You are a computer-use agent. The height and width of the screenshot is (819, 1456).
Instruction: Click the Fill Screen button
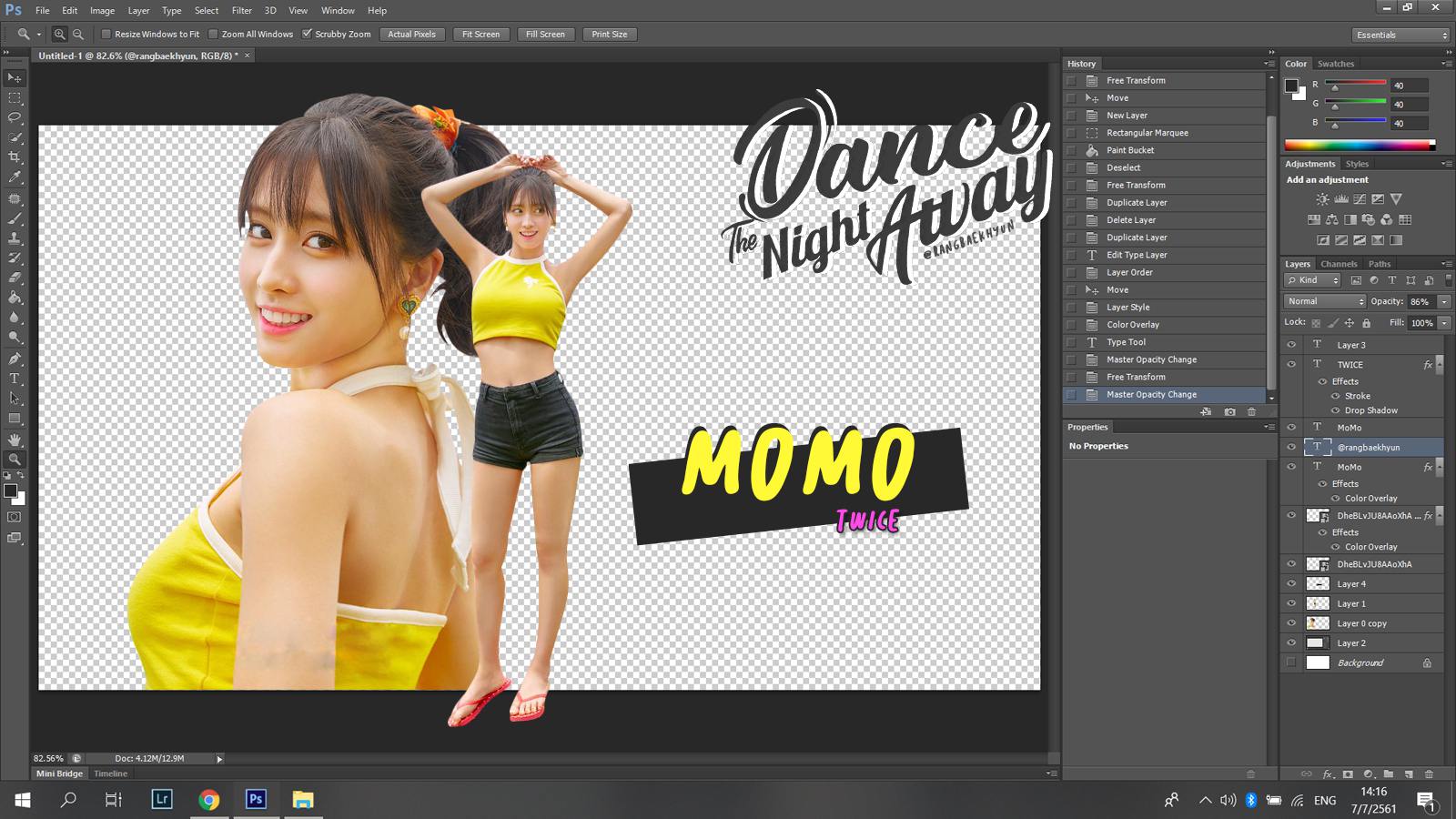(x=545, y=35)
